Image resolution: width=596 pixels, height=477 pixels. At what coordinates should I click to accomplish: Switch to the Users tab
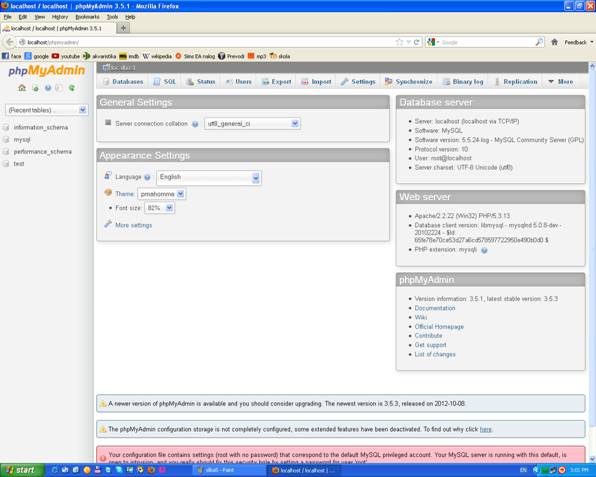click(238, 82)
